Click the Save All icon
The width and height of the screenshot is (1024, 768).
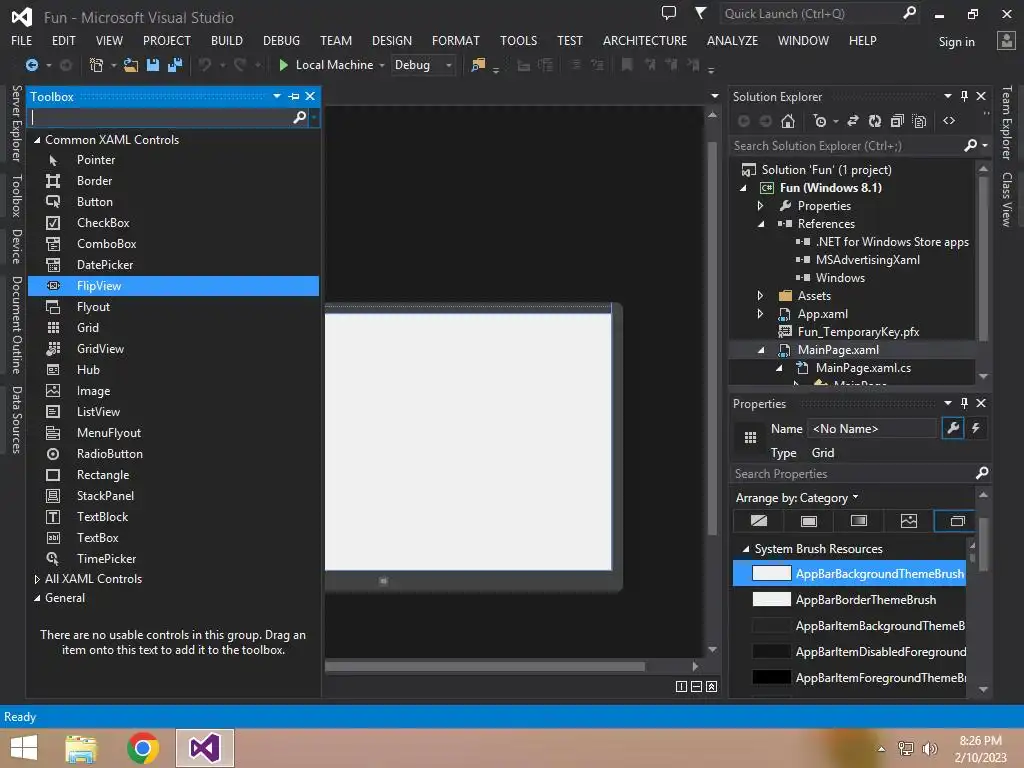[x=174, y=65]
